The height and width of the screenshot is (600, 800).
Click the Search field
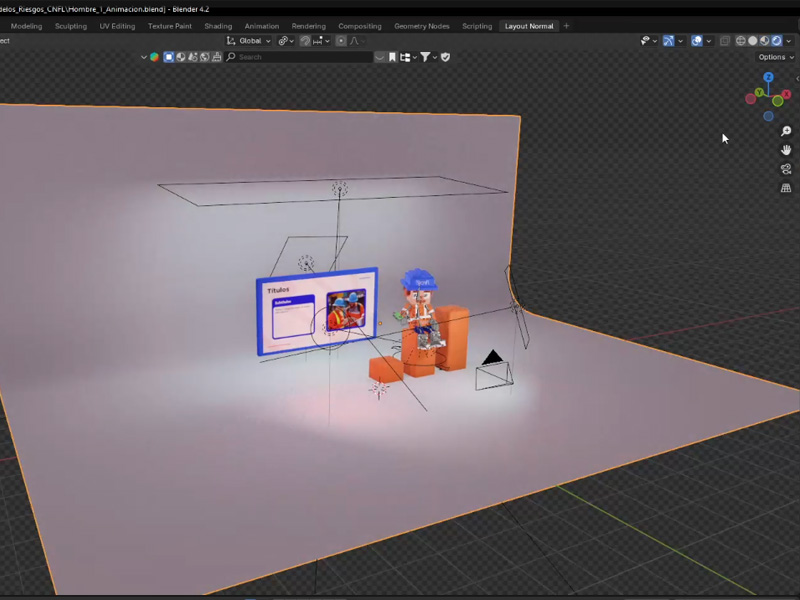tap(300, 57)
